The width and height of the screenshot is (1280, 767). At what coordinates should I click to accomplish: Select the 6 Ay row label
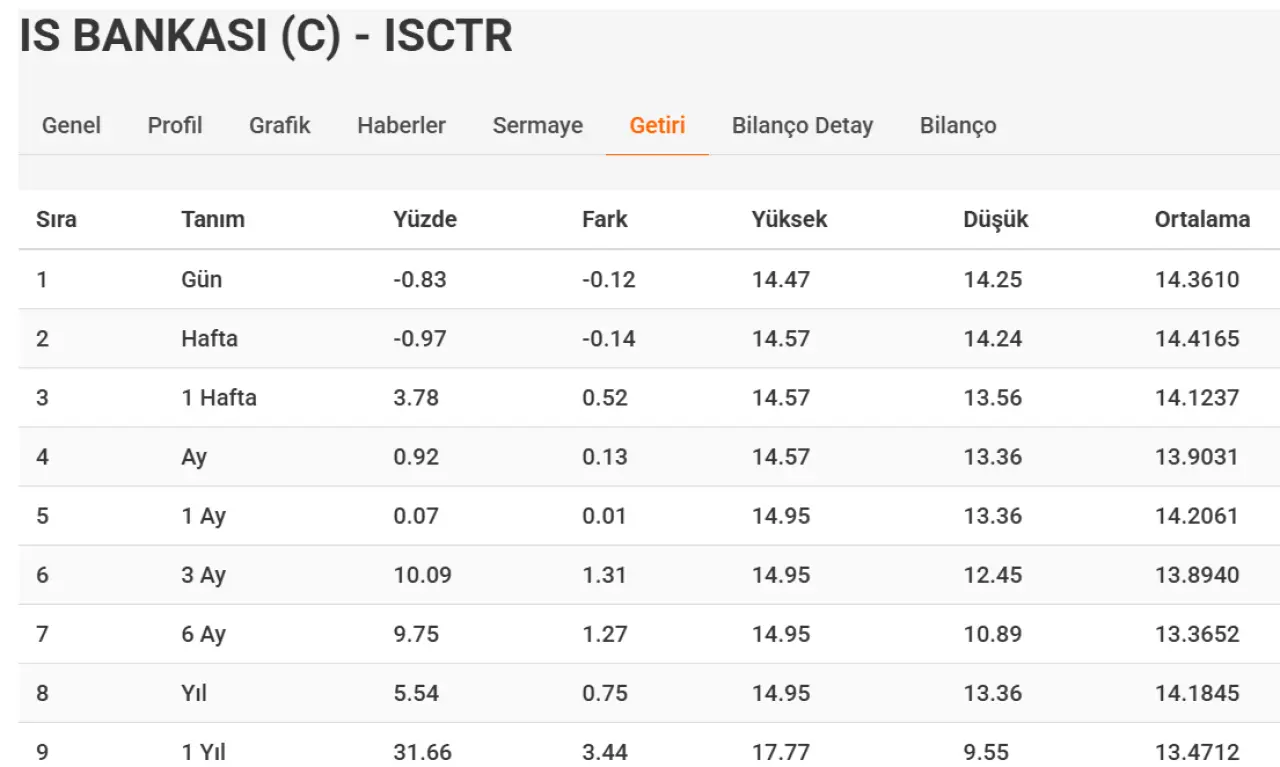point(204,634)
